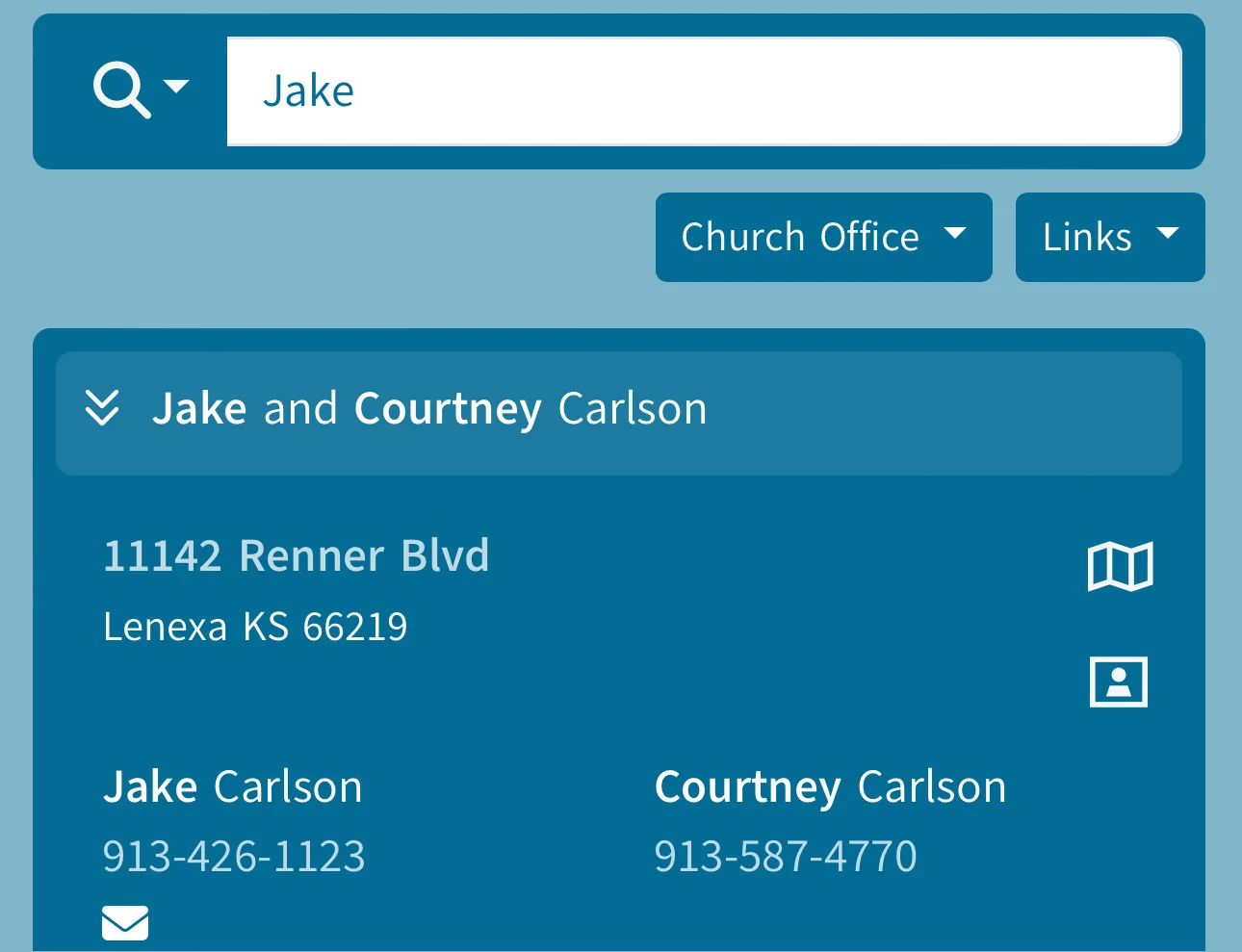Open the search options dropdown arrow

coord(176,87)
